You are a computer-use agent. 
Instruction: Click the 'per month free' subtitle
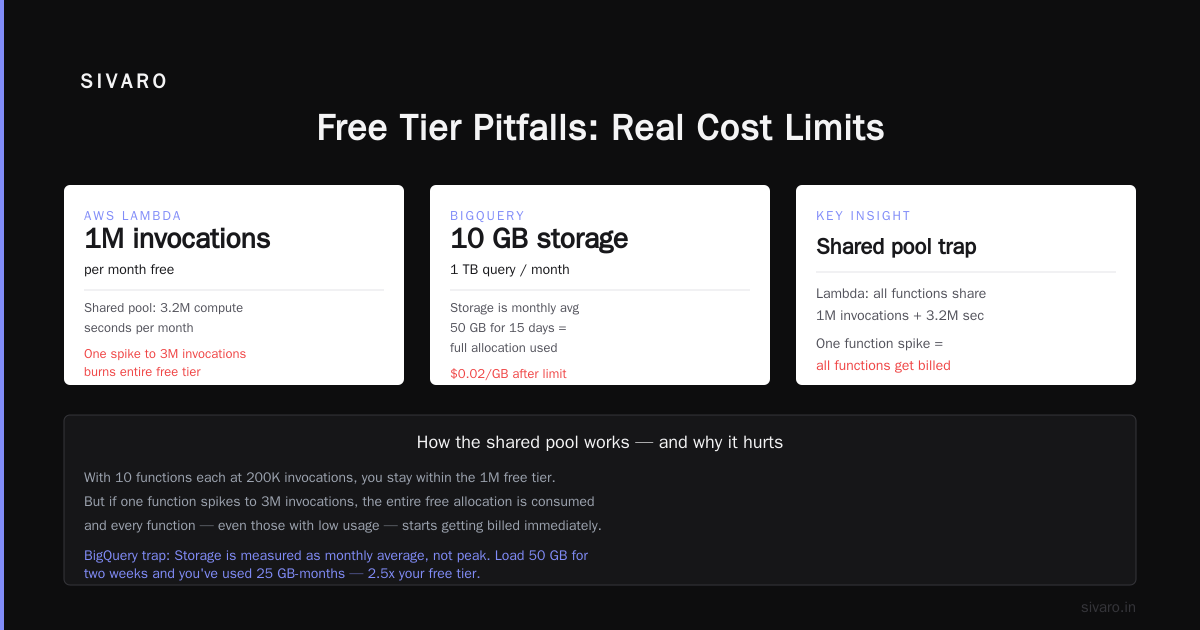click(129, 270)
